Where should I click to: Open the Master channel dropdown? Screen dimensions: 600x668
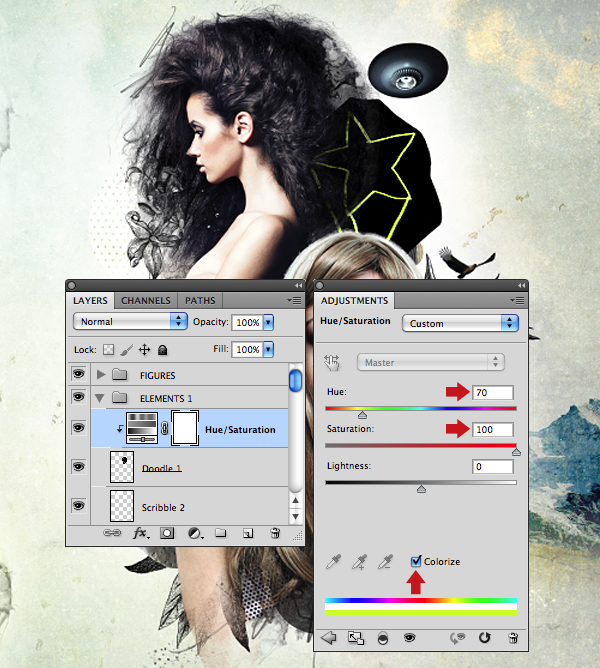click(430, 363)
